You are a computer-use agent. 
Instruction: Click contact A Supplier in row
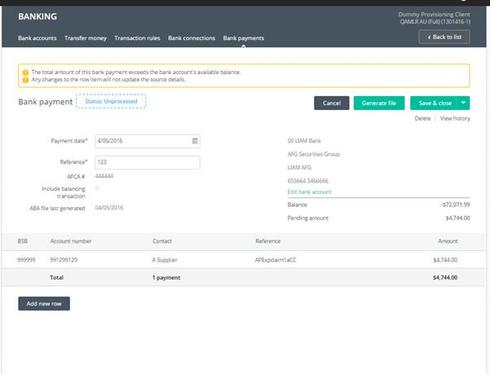tap(165, 260)
